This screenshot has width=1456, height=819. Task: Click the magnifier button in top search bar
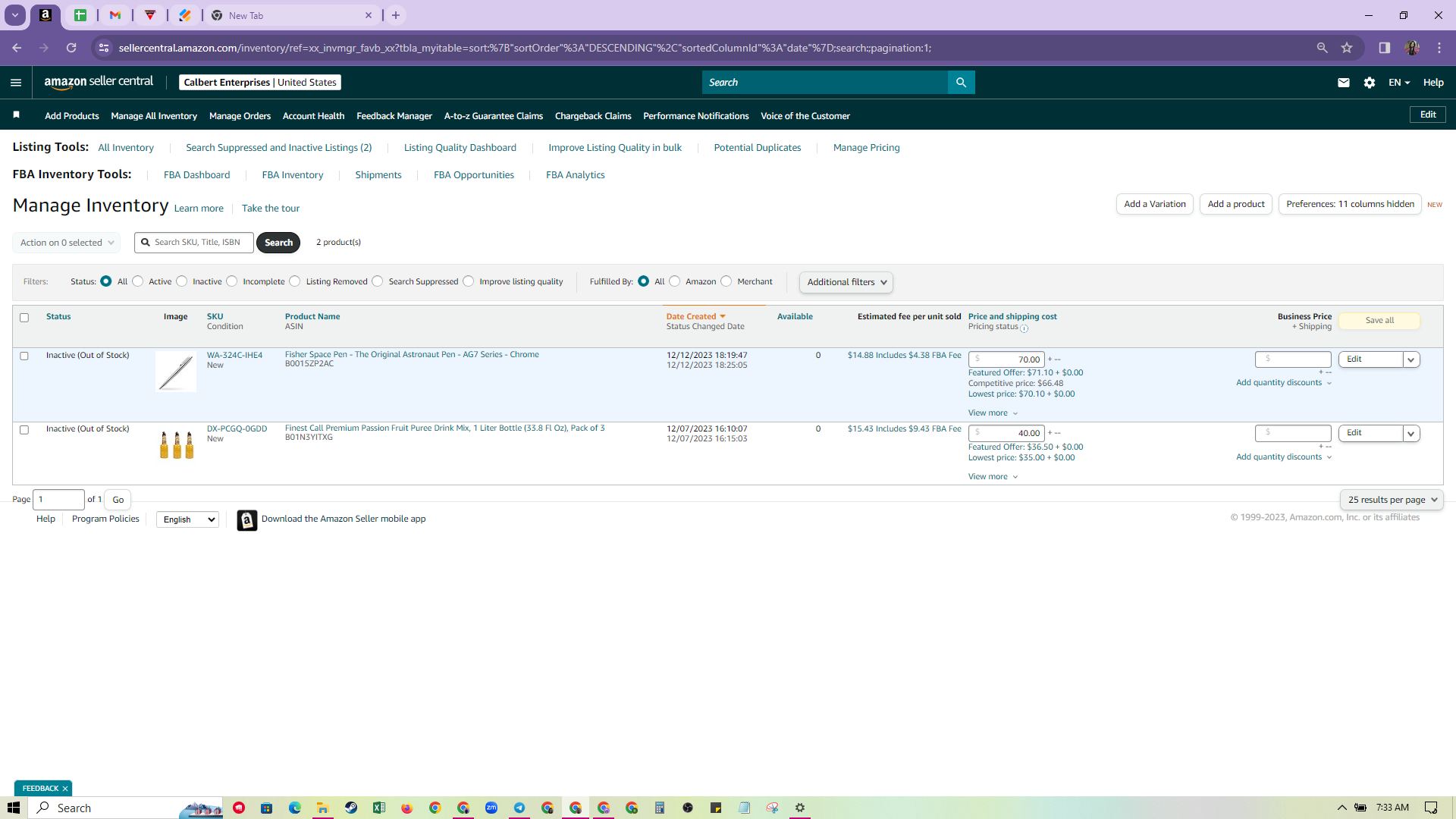pyautogui.click(x=961, y=83)
